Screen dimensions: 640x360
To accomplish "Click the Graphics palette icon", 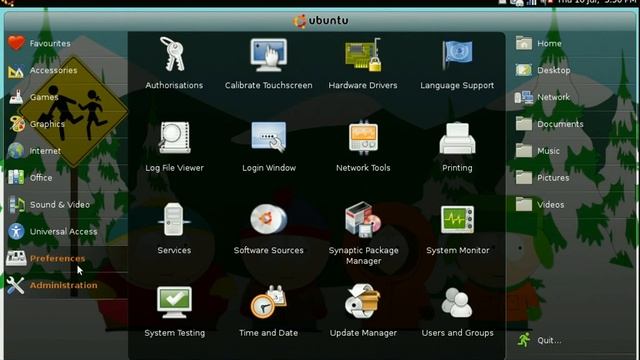I will pos(16,124).
